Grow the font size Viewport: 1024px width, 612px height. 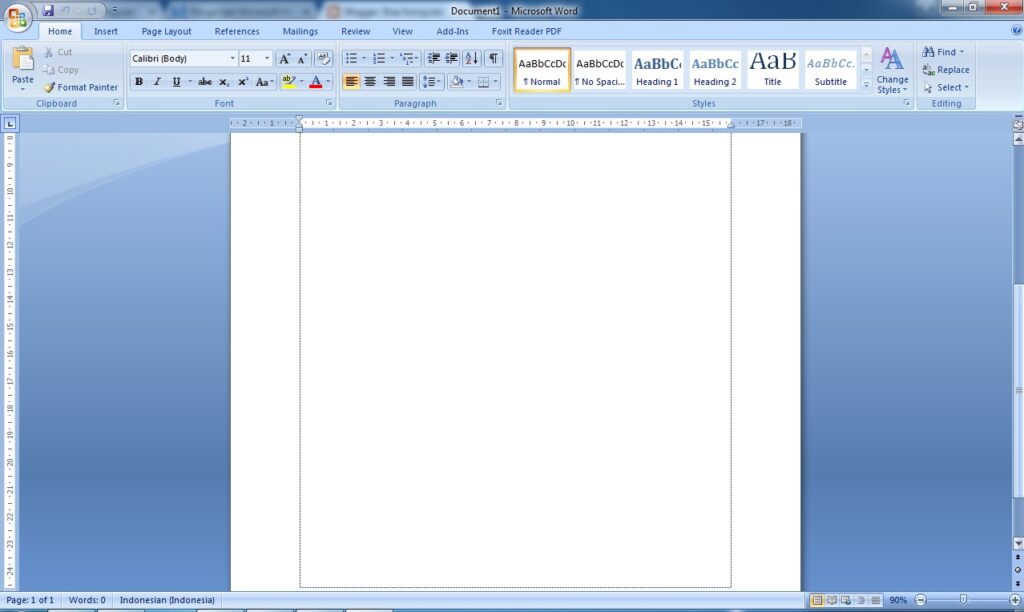pos(284,59)
